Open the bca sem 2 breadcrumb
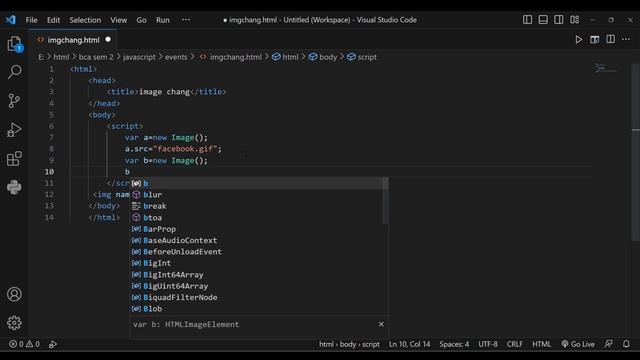Viewport: 640px width, 360px height. 96,57
